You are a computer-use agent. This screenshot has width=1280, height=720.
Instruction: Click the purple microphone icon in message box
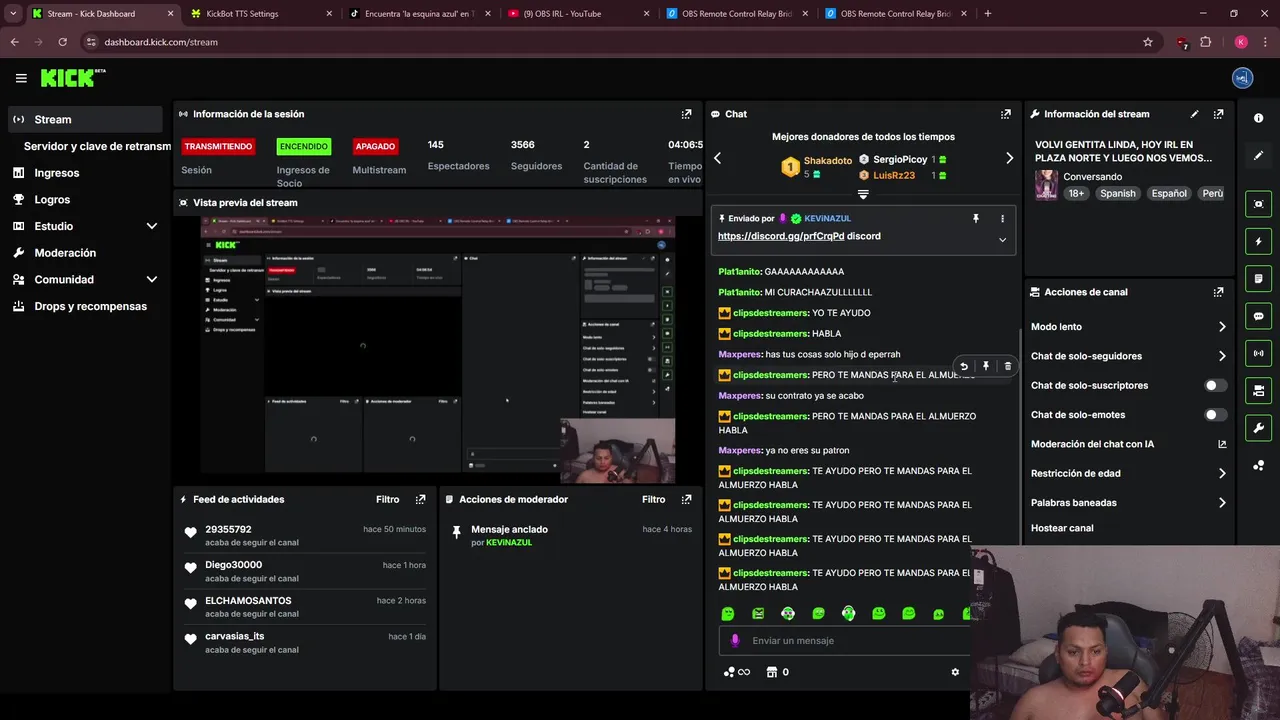(735, 640)
